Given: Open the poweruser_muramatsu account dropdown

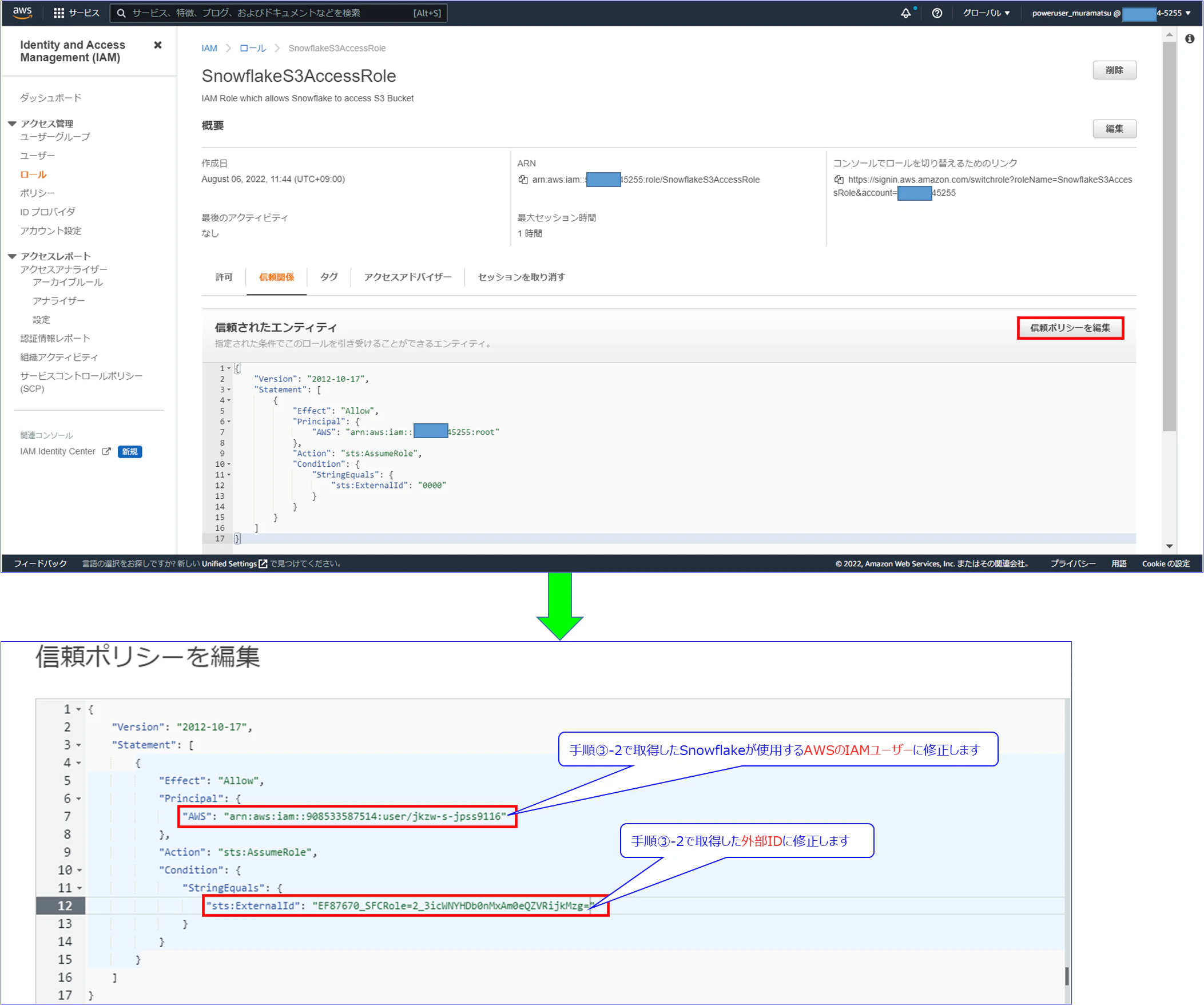Looking at the screenshot, I should (1111, 13).
